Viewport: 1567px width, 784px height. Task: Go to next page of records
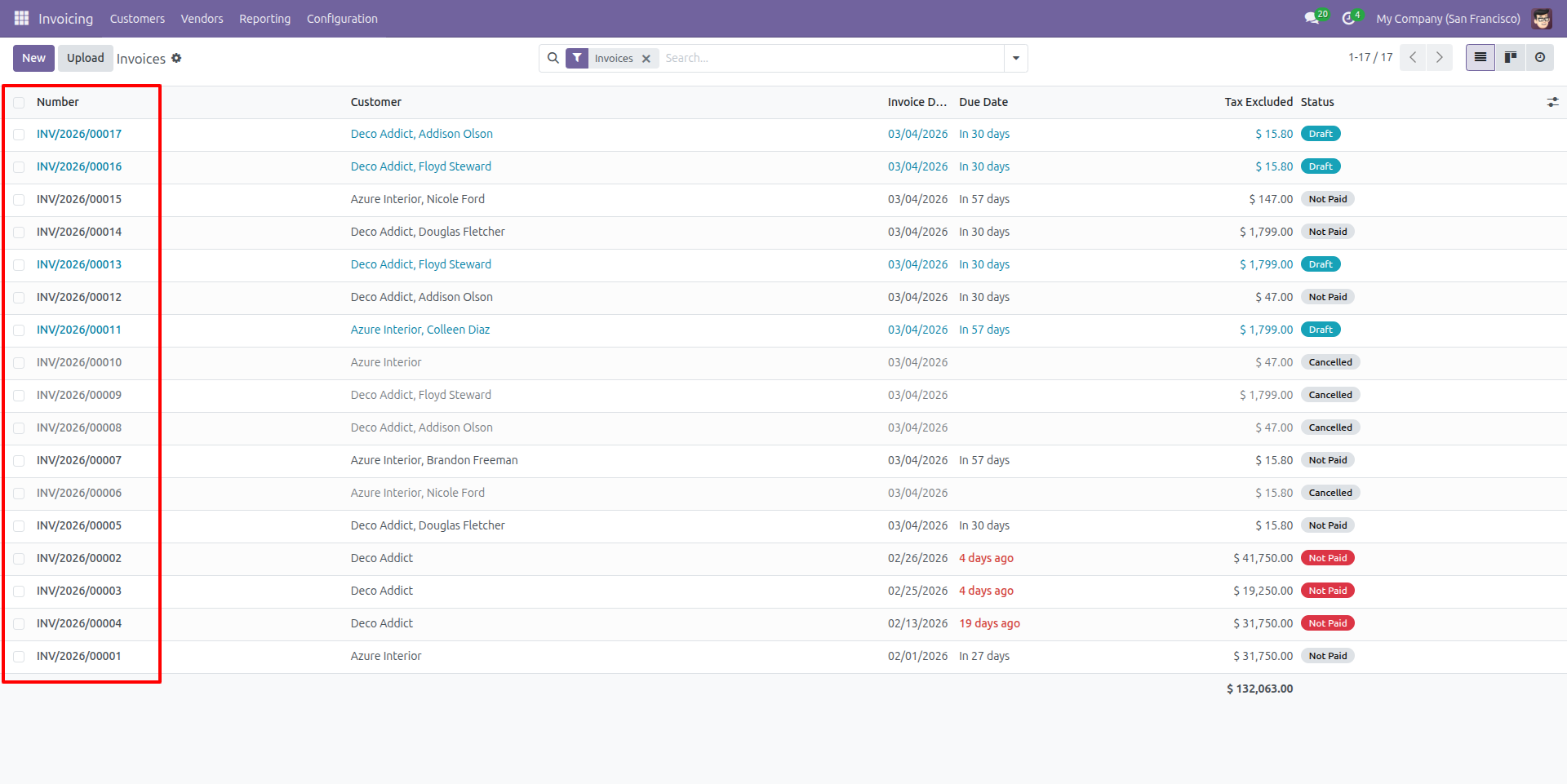point(1439,57)
